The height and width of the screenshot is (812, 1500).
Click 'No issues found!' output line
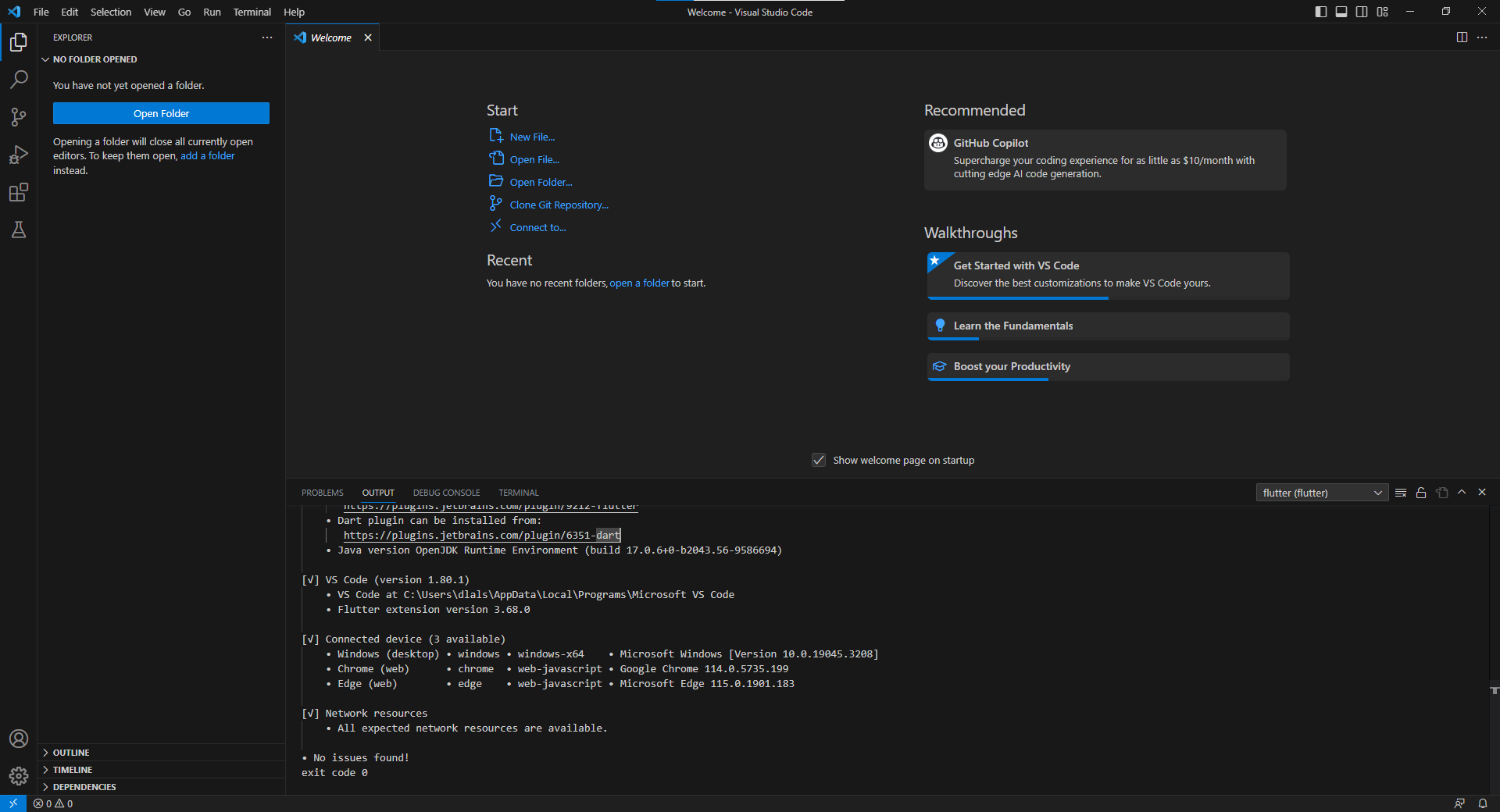click(x=361, y=757)
